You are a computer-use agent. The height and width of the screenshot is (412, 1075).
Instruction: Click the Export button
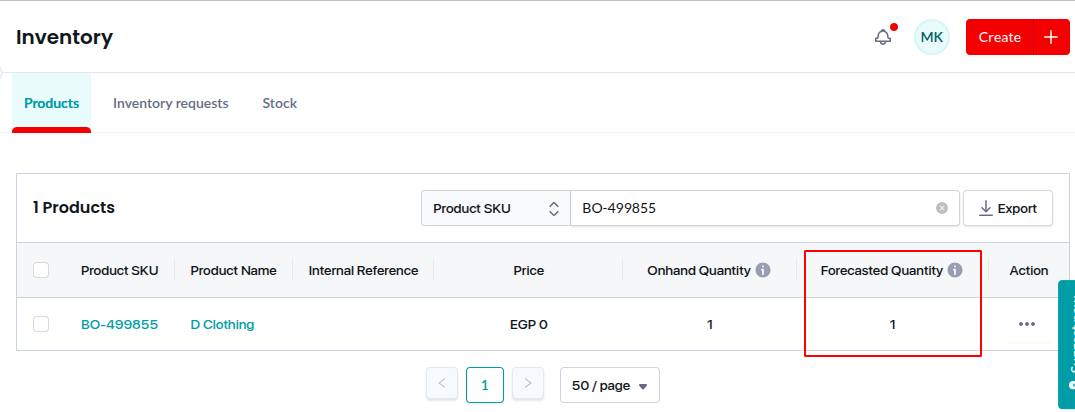(x=1008, y=208)
